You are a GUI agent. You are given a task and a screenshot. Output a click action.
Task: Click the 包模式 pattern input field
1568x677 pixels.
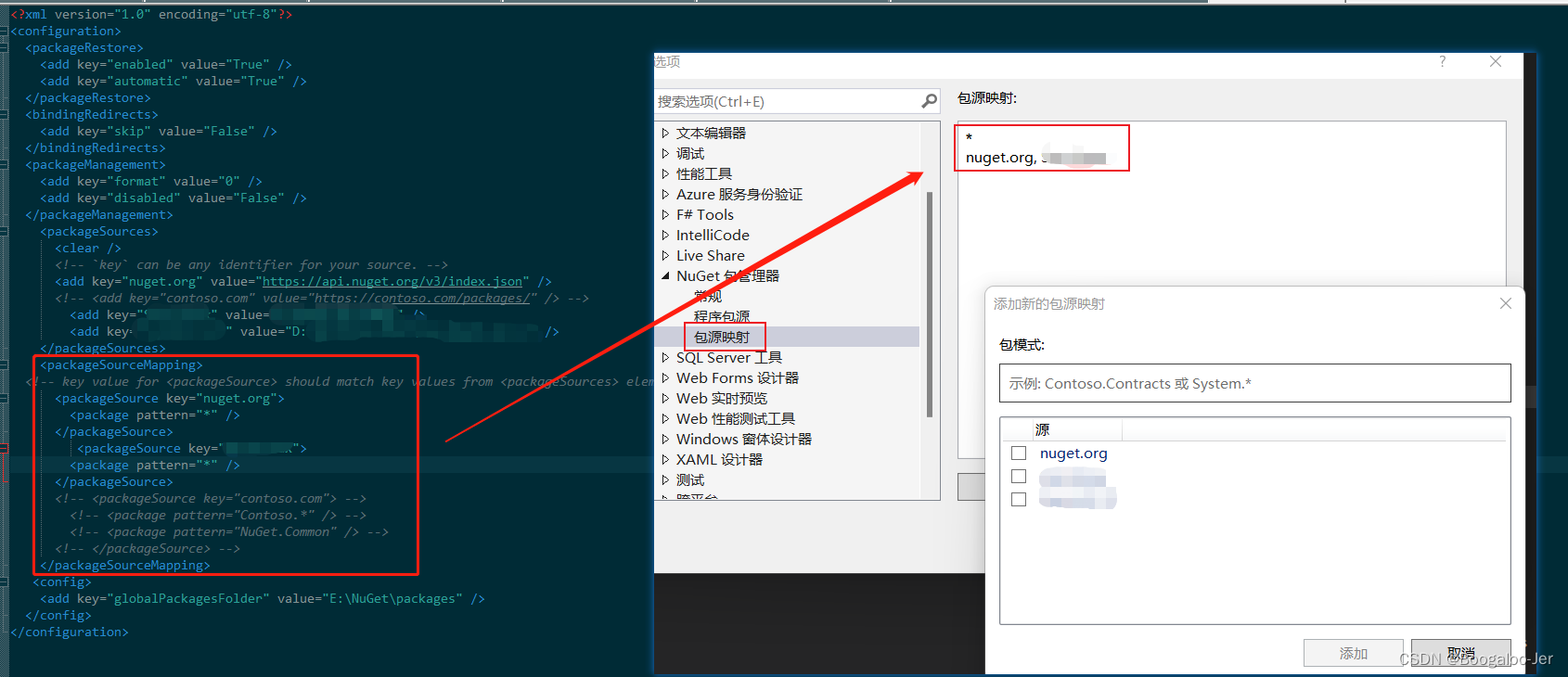[1254, 383]
